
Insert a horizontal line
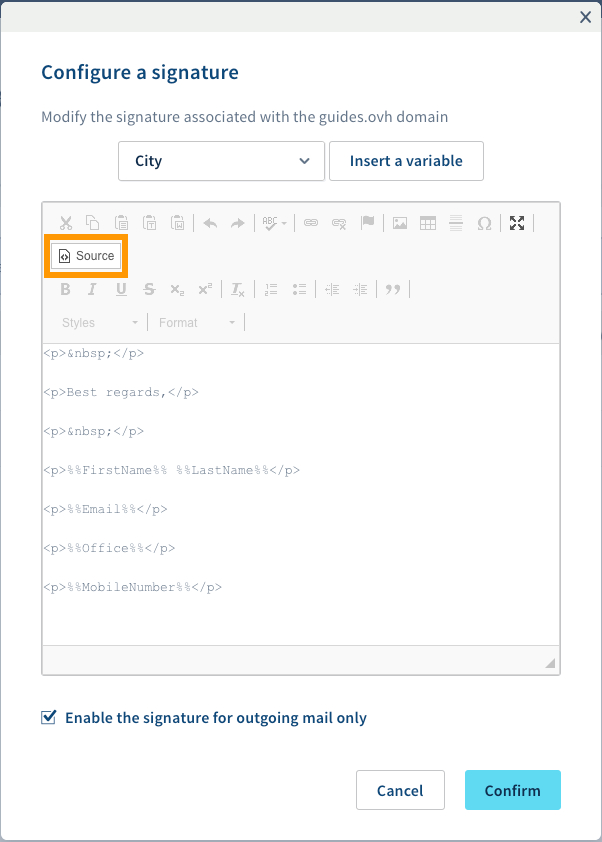tap(455, 223)
